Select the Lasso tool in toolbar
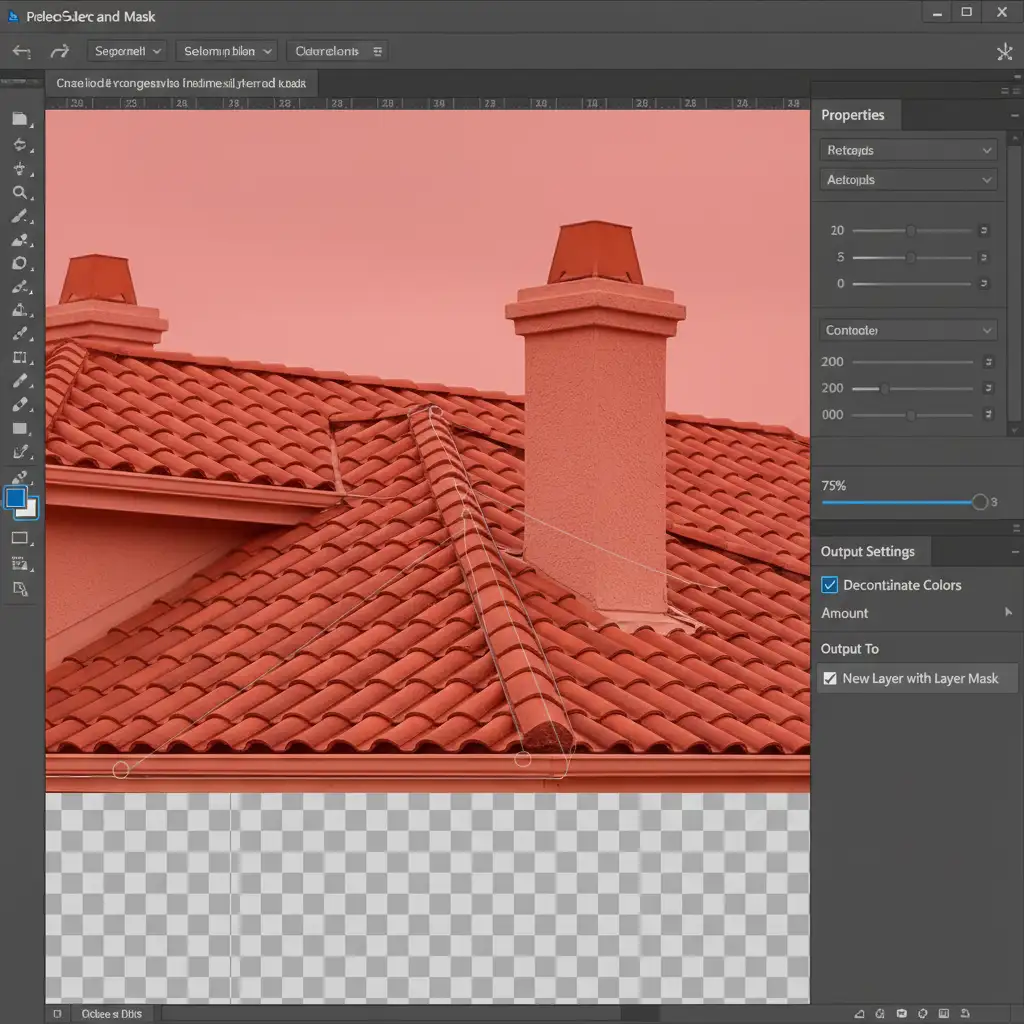This screenshot has width=1024, height=1024. 20,144
